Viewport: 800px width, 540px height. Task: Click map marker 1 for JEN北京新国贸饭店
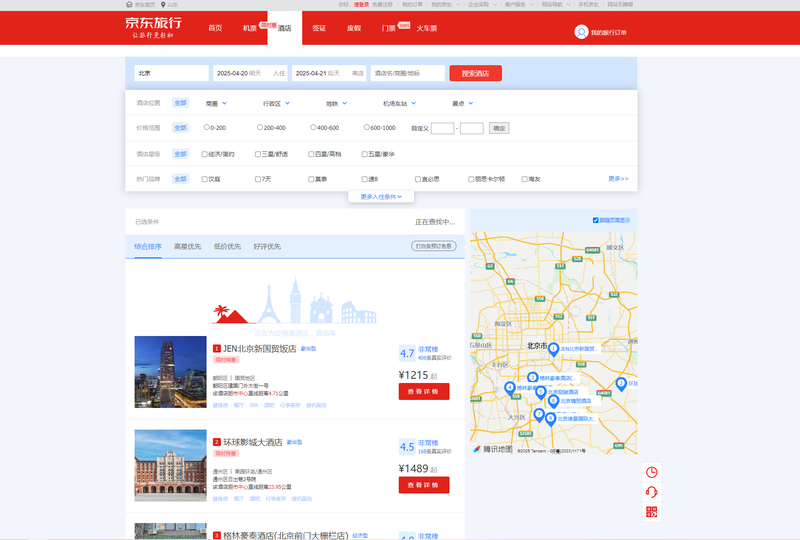click(553, 350)
